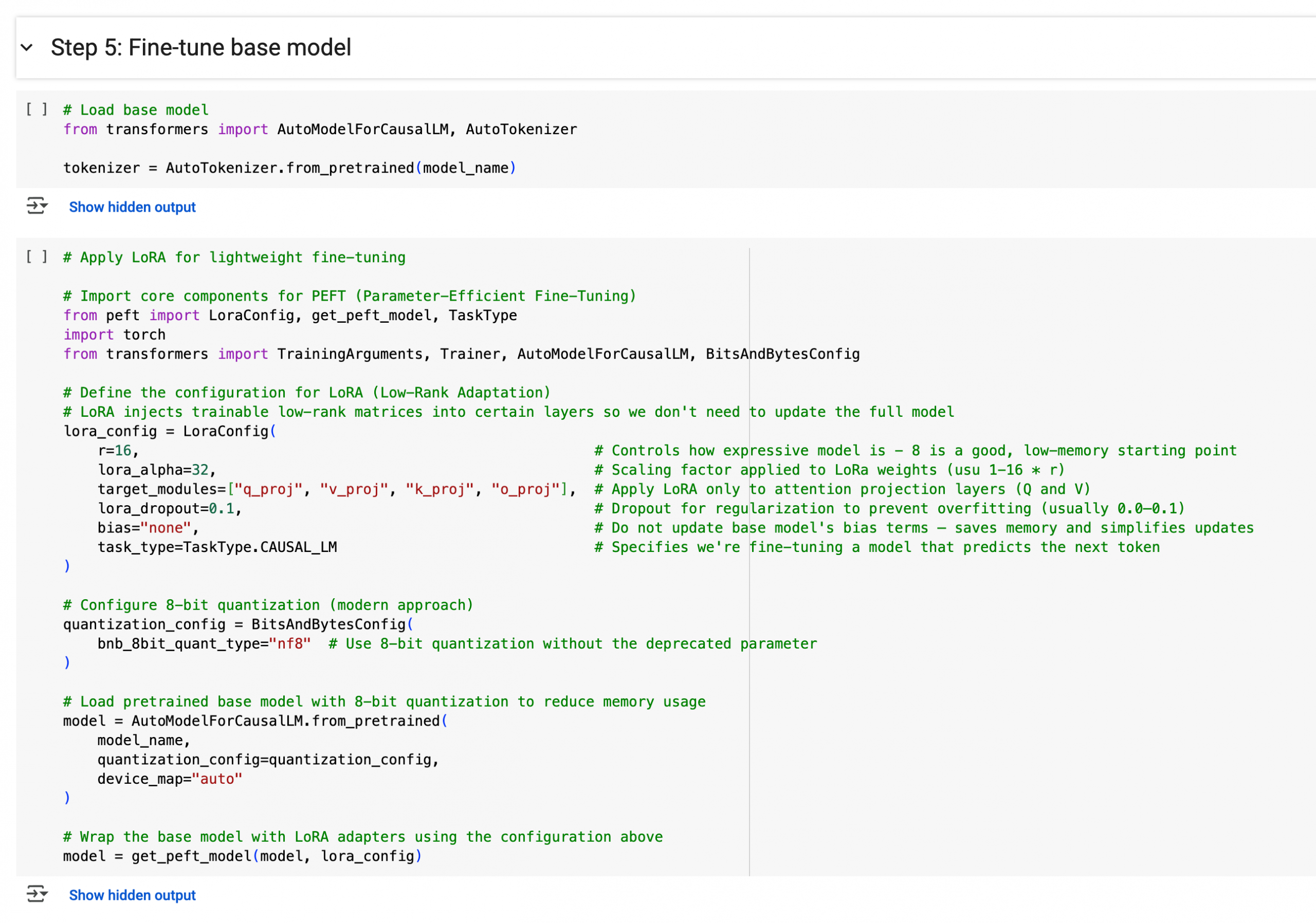Click the lora_dropout=0.1 value
The width and height of the screenshot is (1316, 923).
click(221, 509)
